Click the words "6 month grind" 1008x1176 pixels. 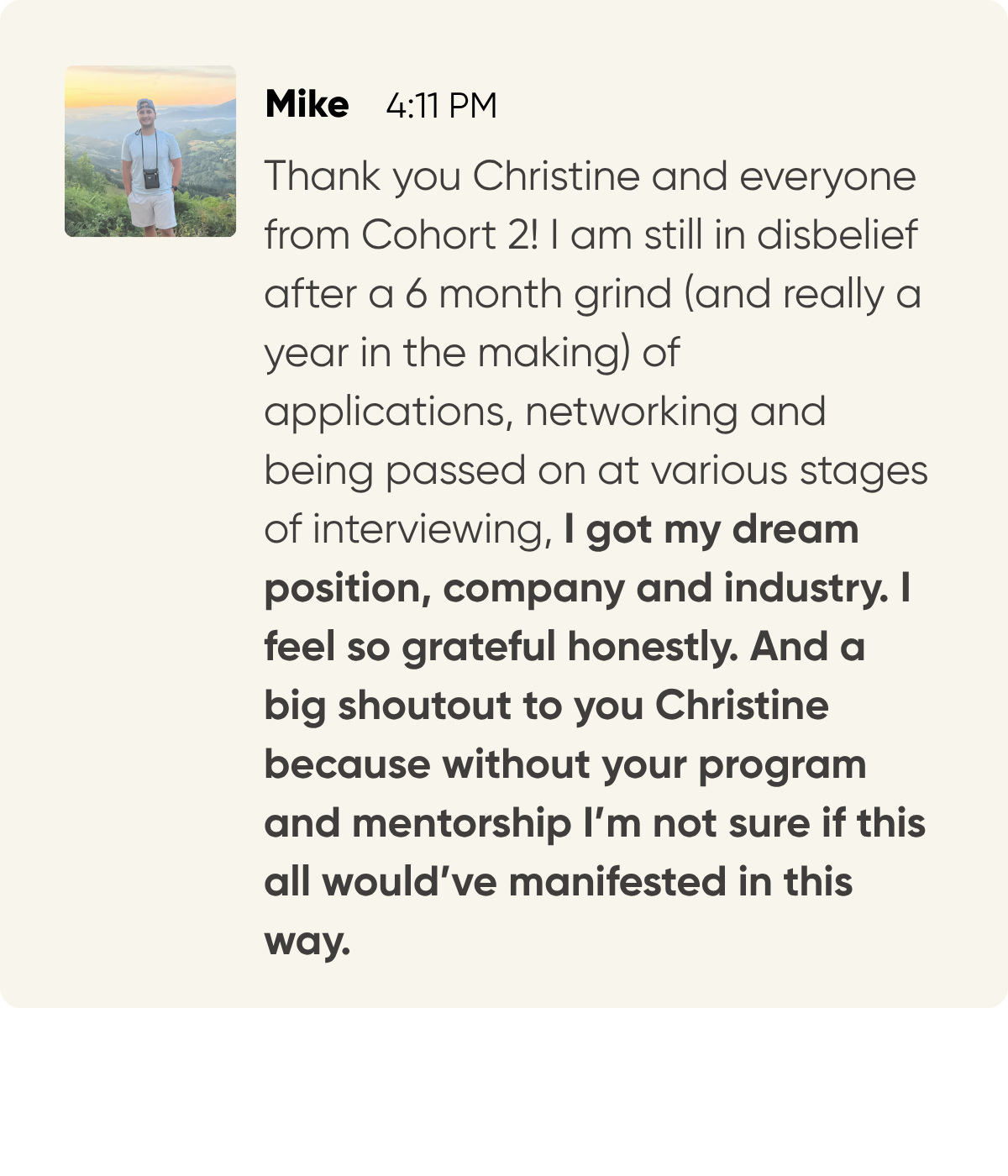coord(538,294)
